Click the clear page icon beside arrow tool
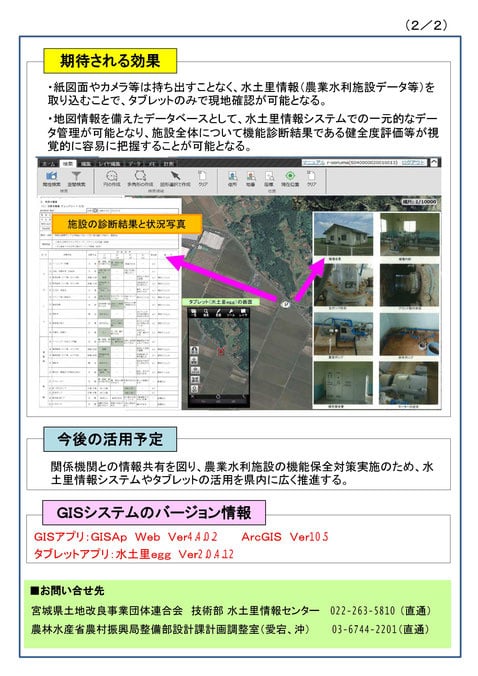The width and height of the screenshot is (478, 676). [202, 175]
